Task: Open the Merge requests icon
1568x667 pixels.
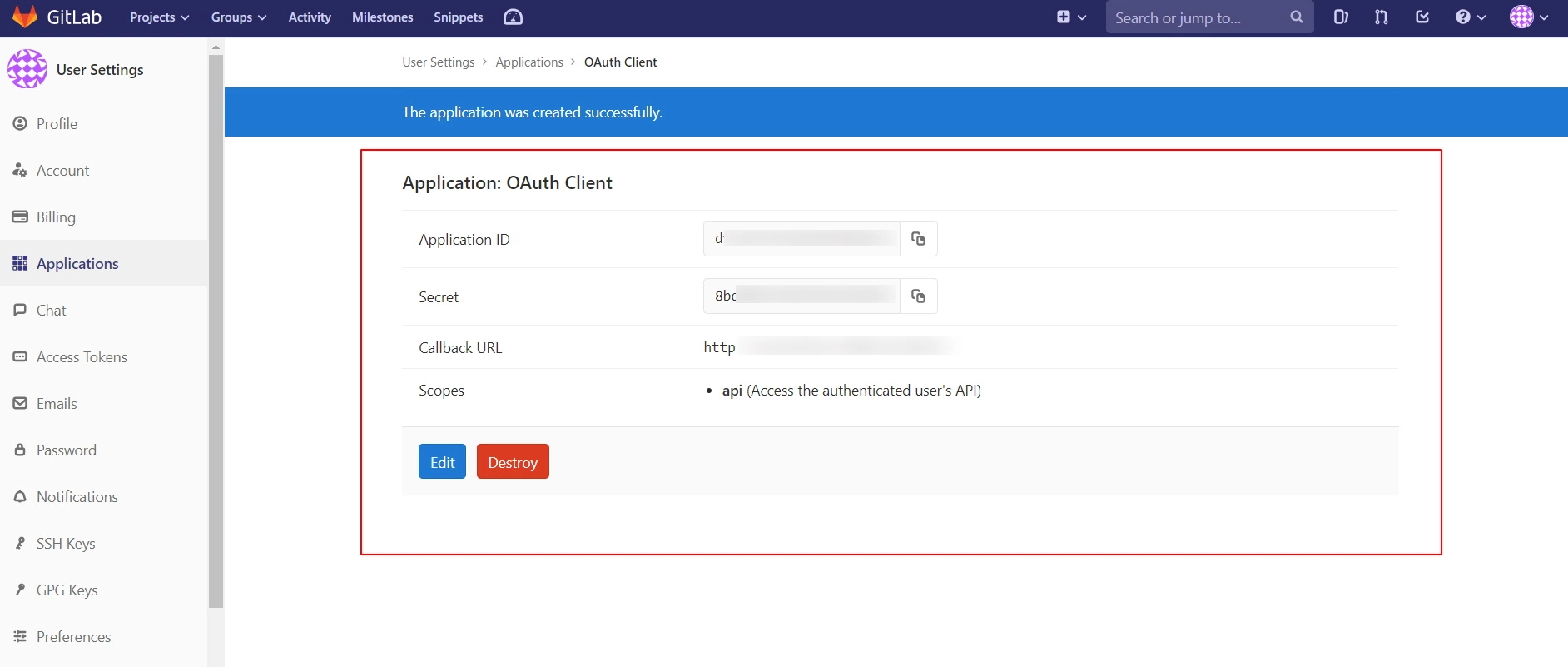Action: click(x=1382, y=17)
